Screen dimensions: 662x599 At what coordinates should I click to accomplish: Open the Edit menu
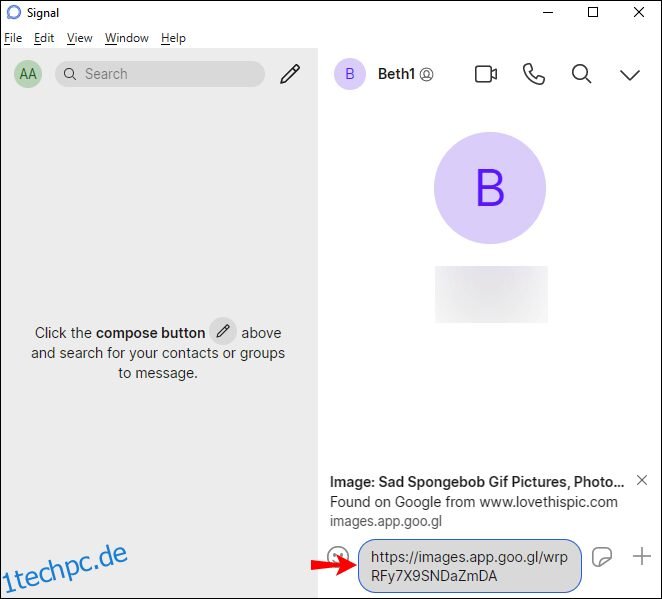(x=44, y=38)
